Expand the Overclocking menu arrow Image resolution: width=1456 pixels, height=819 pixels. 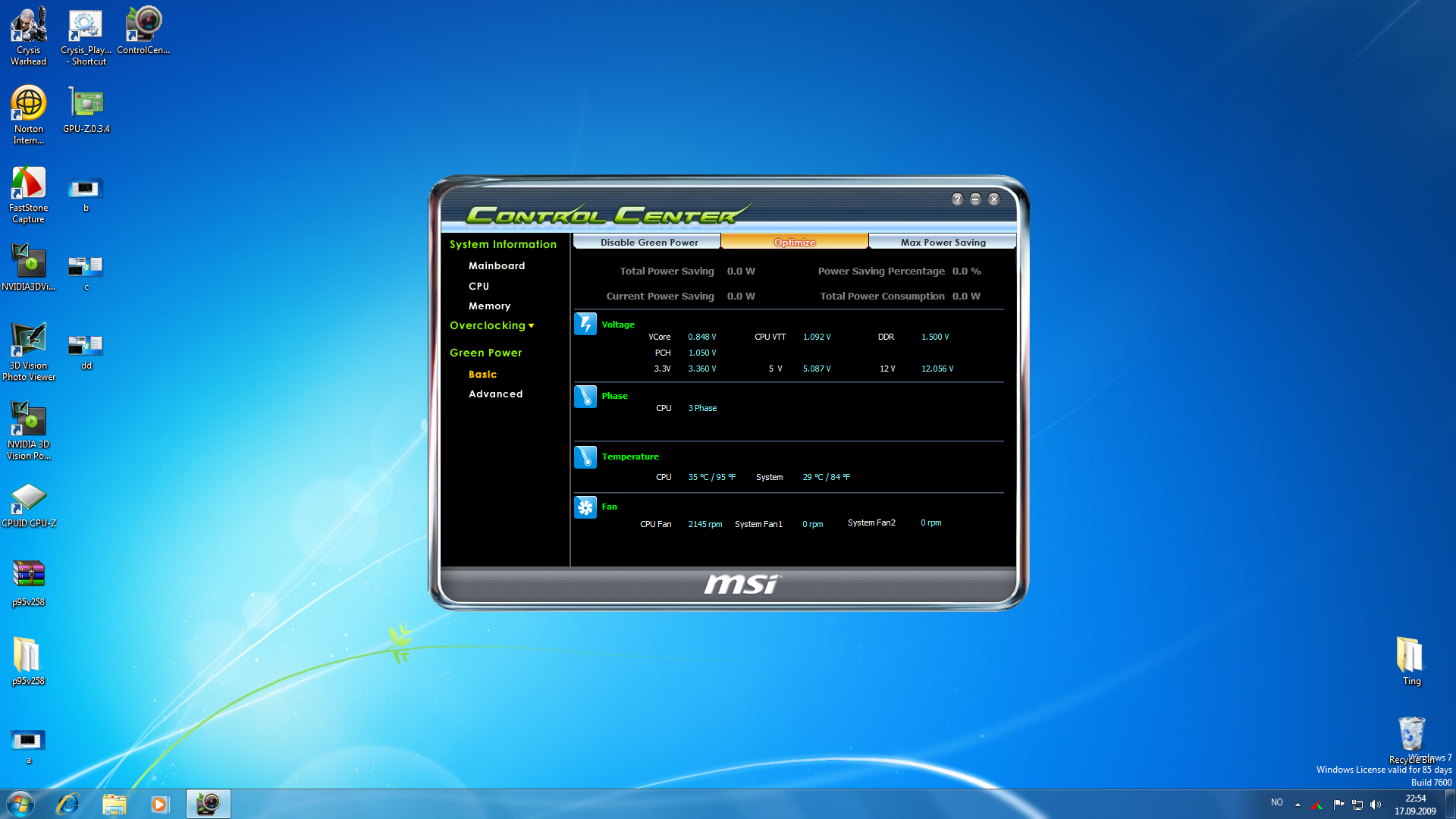(532, 326)
